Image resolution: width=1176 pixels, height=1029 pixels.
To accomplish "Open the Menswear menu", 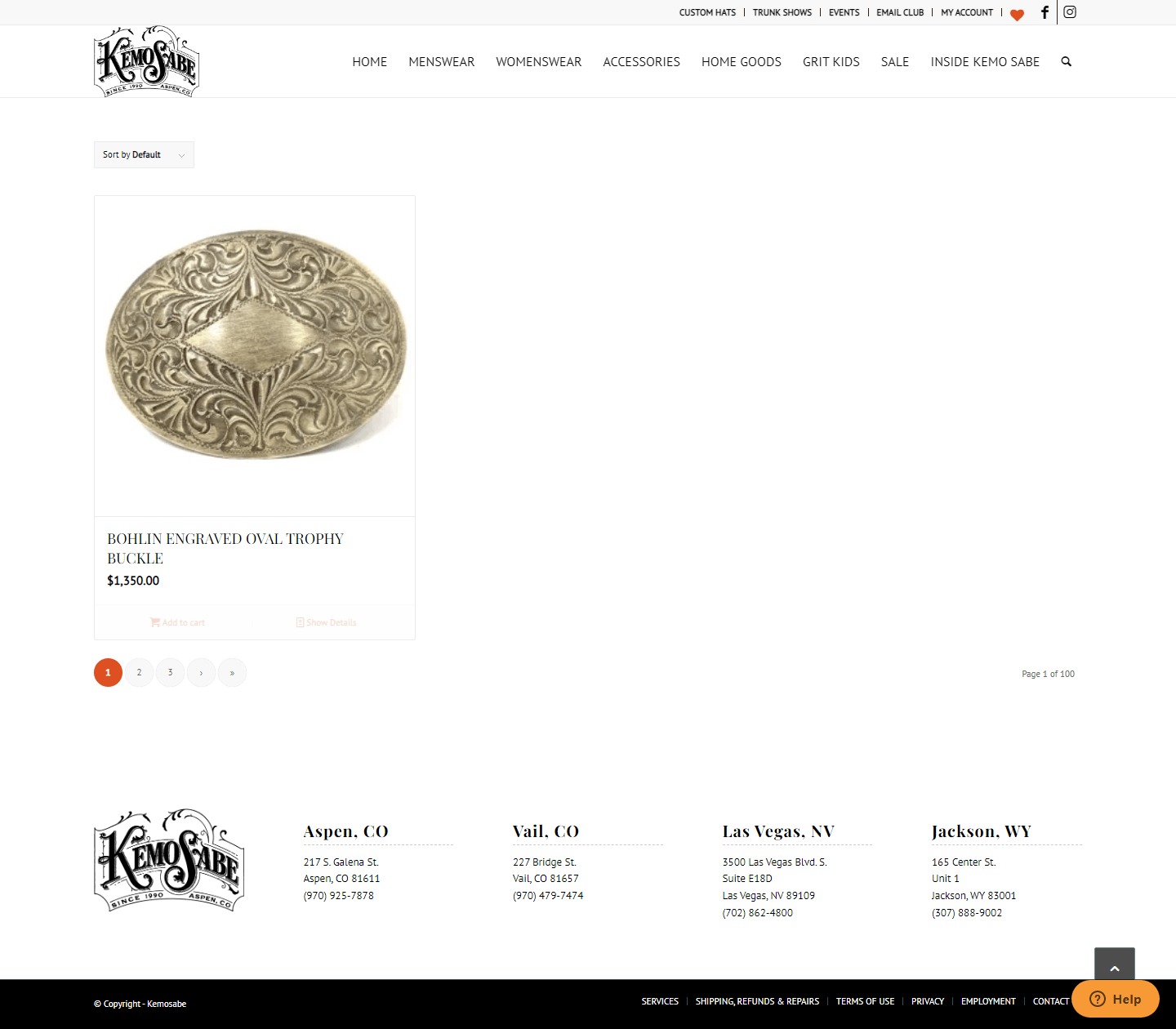I will pos(441,61).
